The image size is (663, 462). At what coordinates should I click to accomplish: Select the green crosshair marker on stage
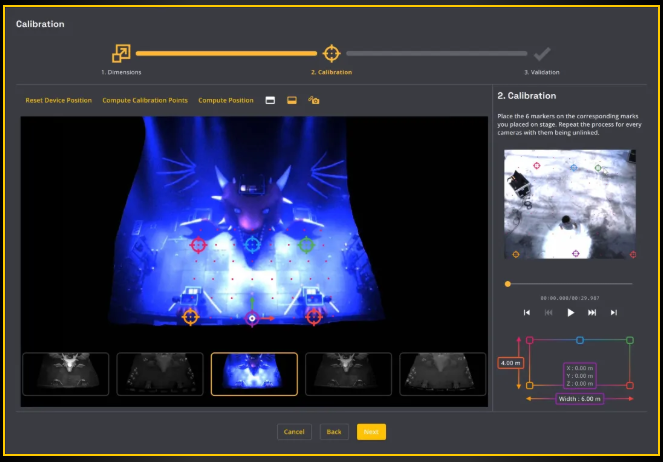[306, 244]
